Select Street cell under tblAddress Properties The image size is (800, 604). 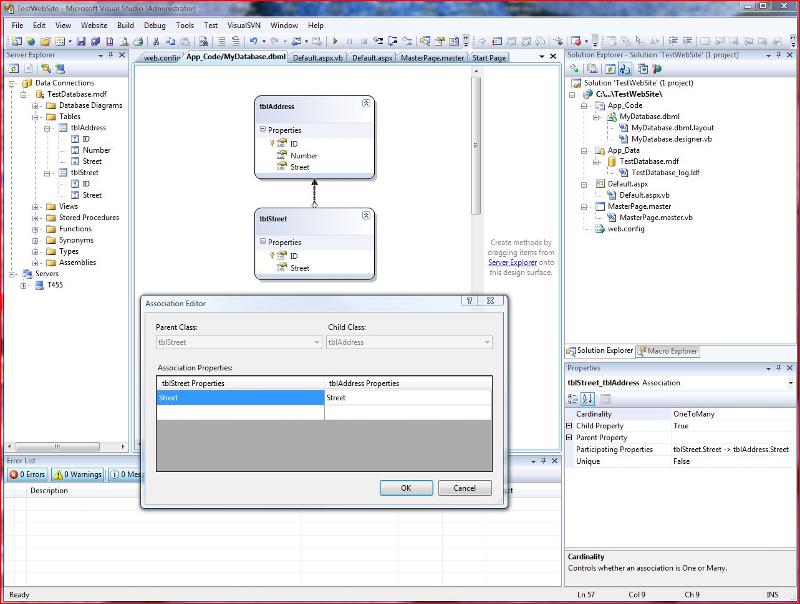(408, 397)
